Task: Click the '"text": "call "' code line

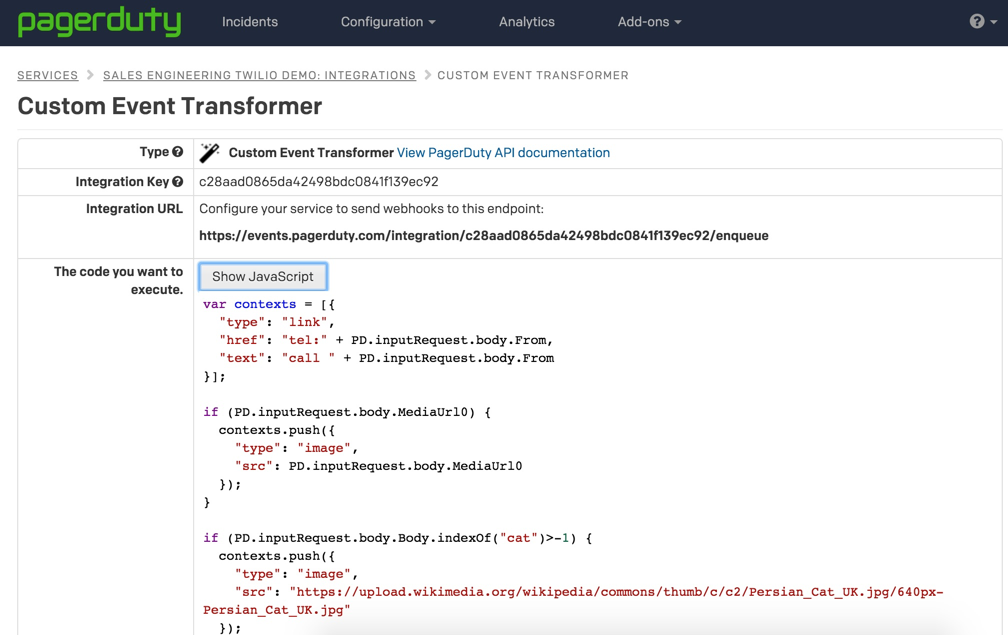Action: (386, 358)
